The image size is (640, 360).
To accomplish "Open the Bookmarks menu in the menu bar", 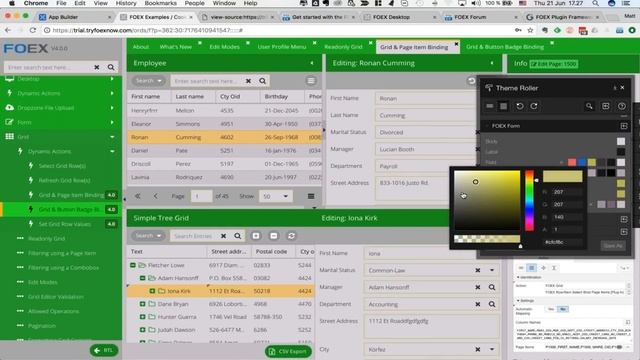I will [160, 3].
